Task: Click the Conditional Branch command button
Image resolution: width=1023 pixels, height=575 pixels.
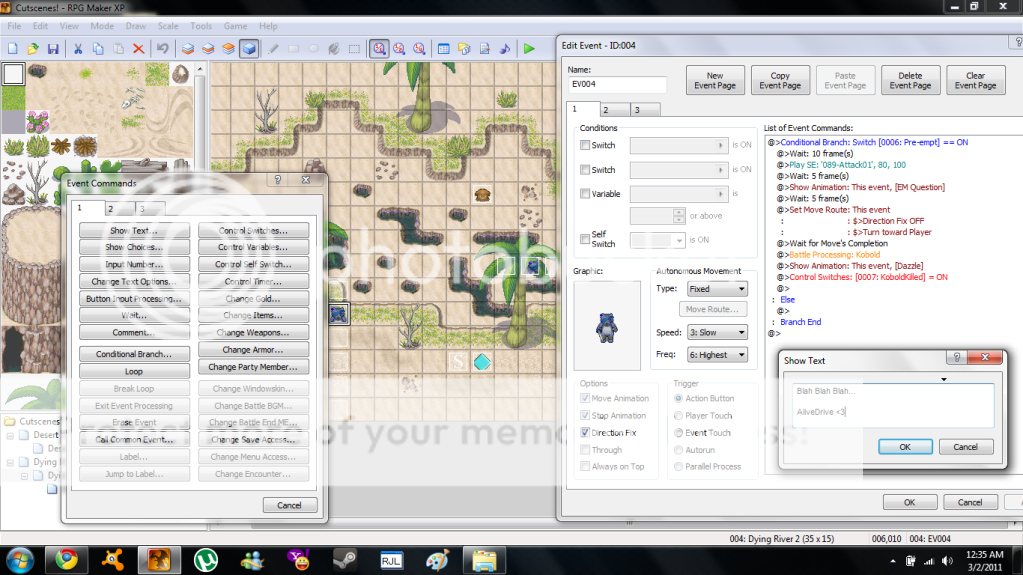Action: pos(134,354)
